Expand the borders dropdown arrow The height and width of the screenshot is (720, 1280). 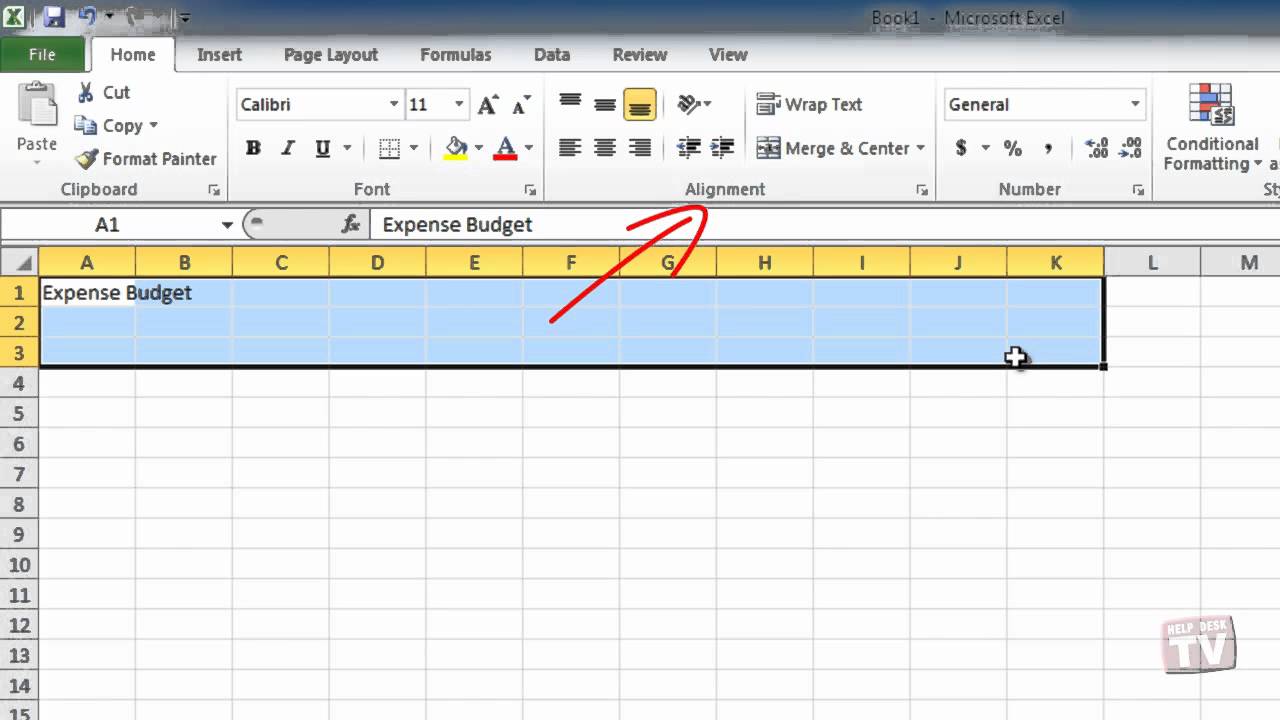point(414,148)
